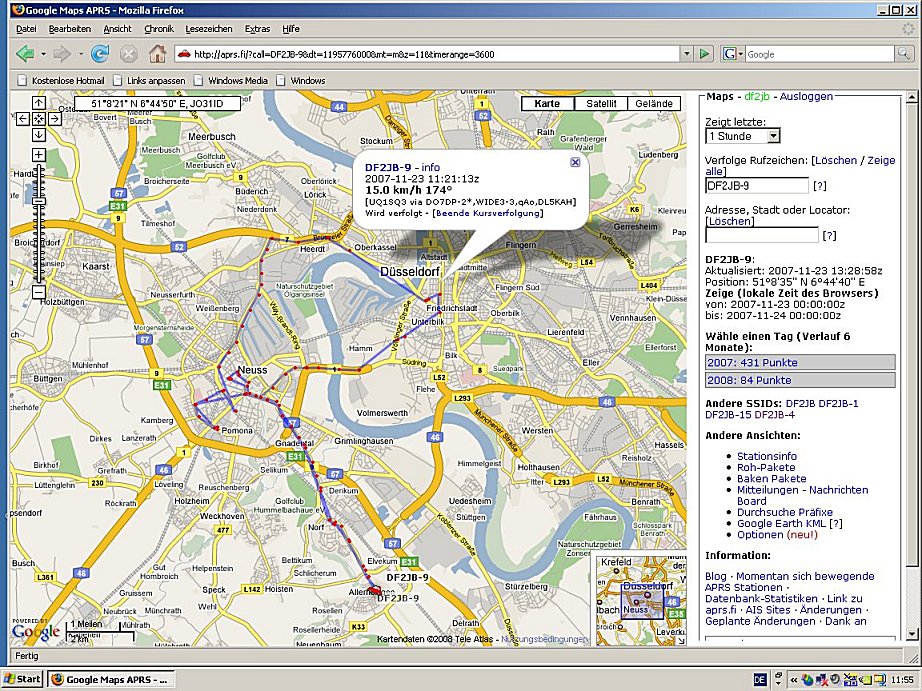Click the Stop loading button
Image resolution: width=922 pixels, height=691 pixels.
(x=128, y=55)
